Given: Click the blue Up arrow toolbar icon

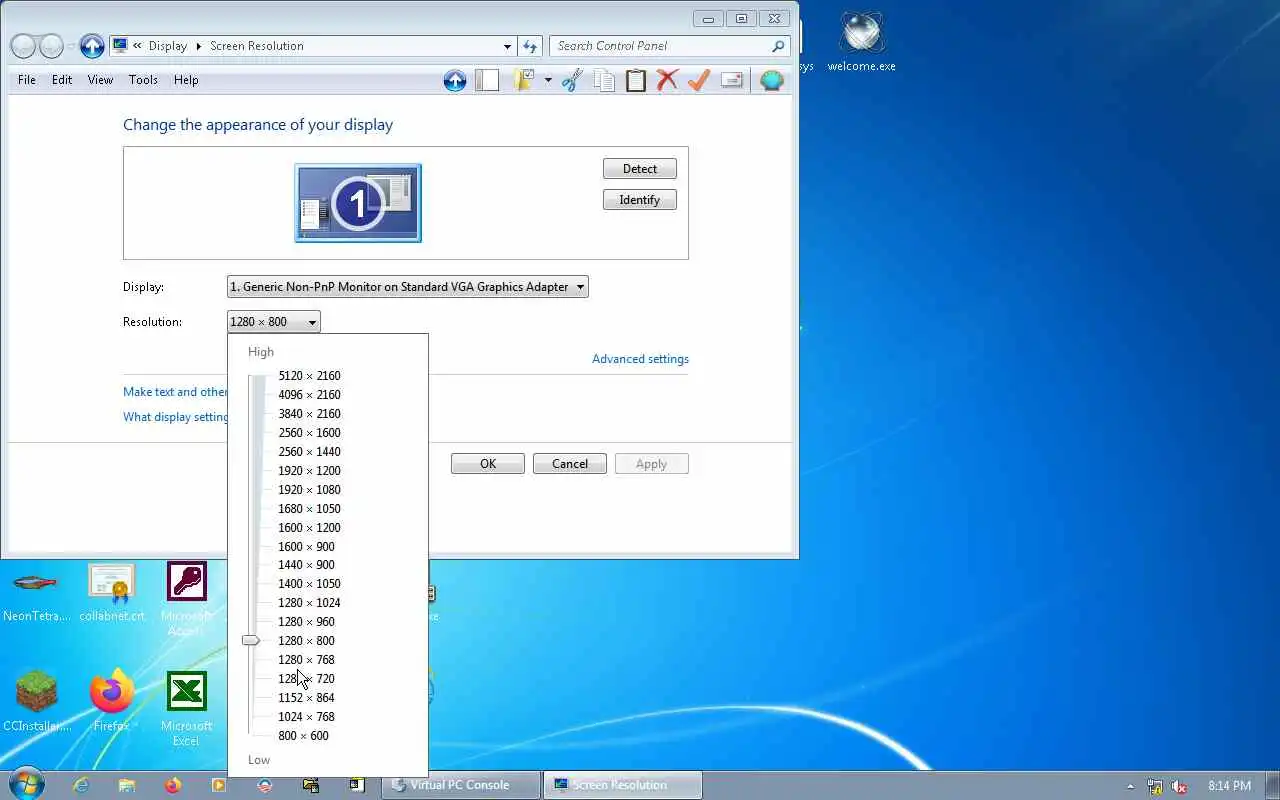Looking at the screenshot, I should (x=455, y=80).
